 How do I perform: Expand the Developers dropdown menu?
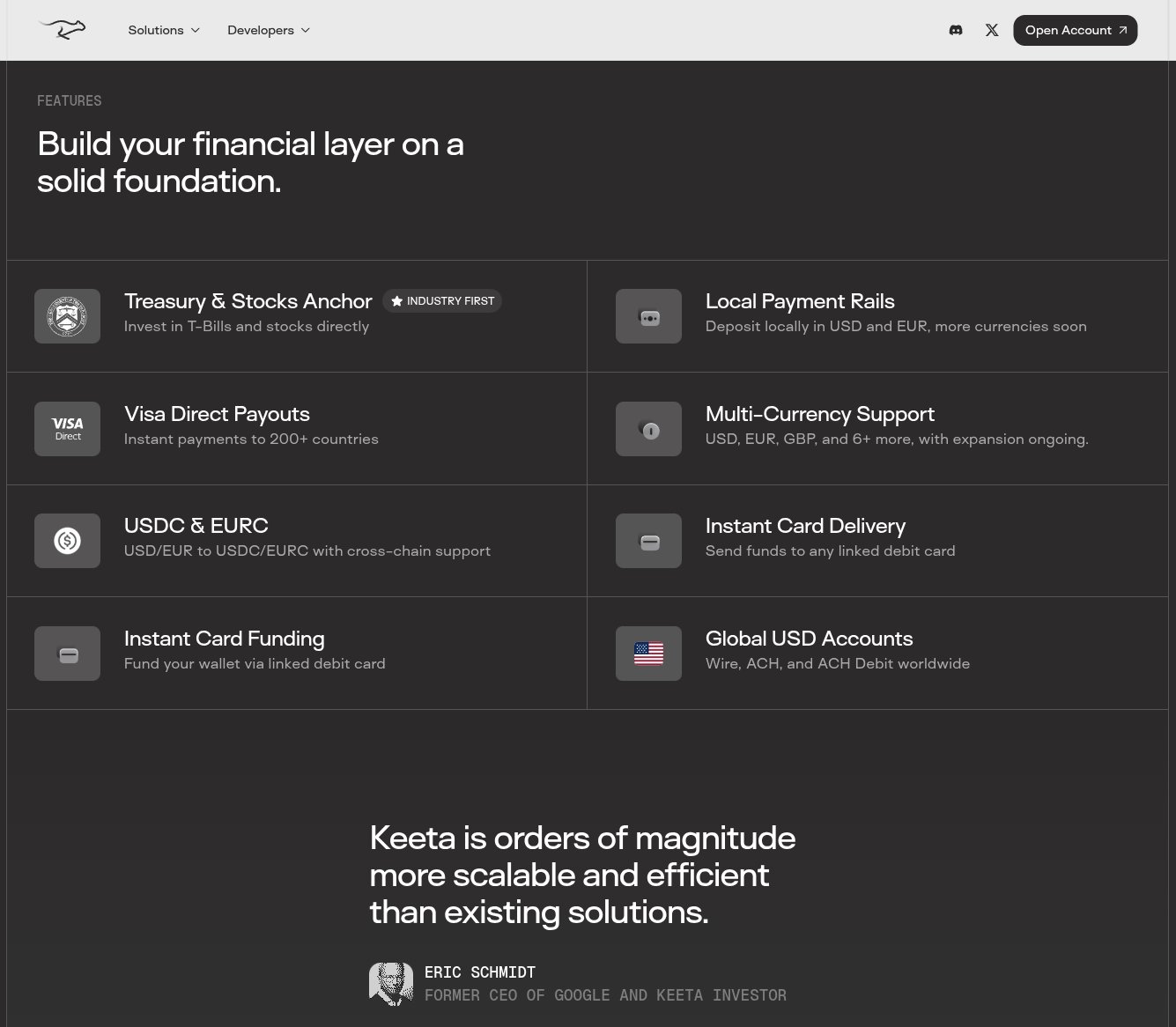point(268,30)
